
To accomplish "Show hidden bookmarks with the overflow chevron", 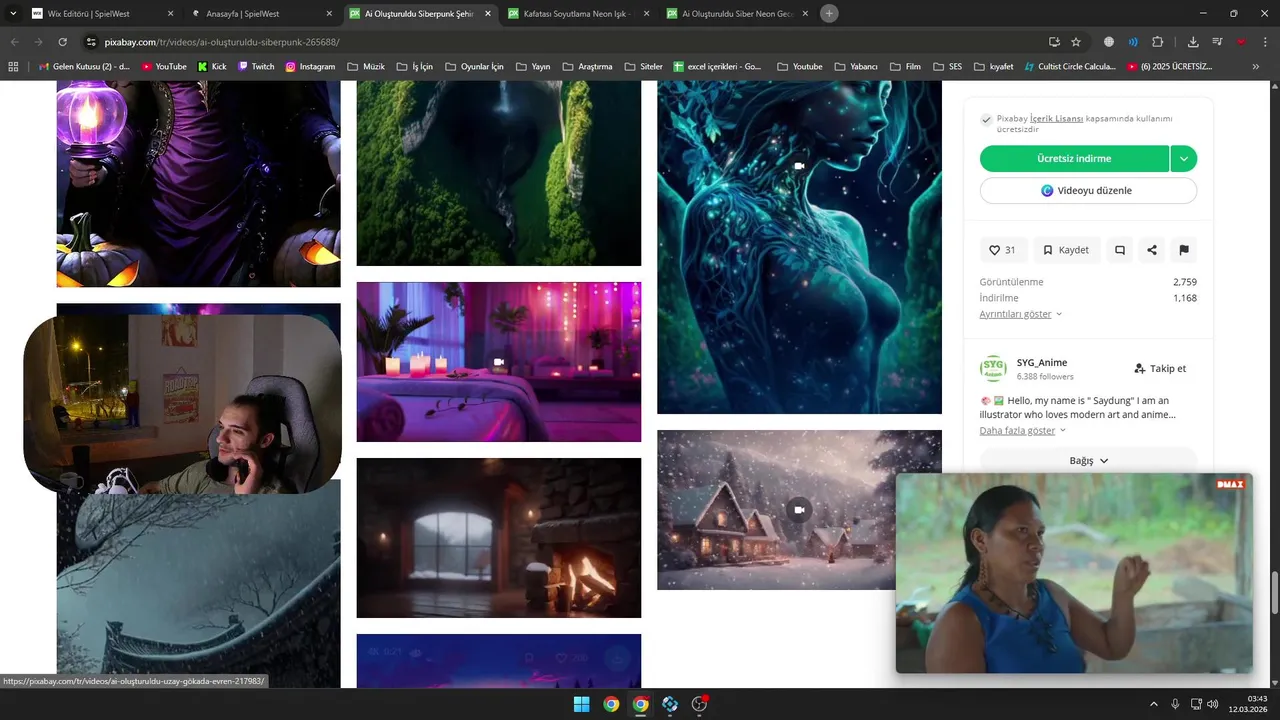I will pyautogui.click(x=1256, y=66).
